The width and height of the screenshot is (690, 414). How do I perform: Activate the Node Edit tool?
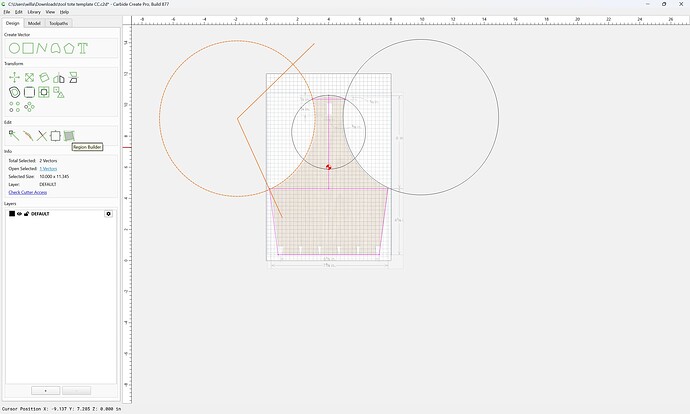click(14, 136)
